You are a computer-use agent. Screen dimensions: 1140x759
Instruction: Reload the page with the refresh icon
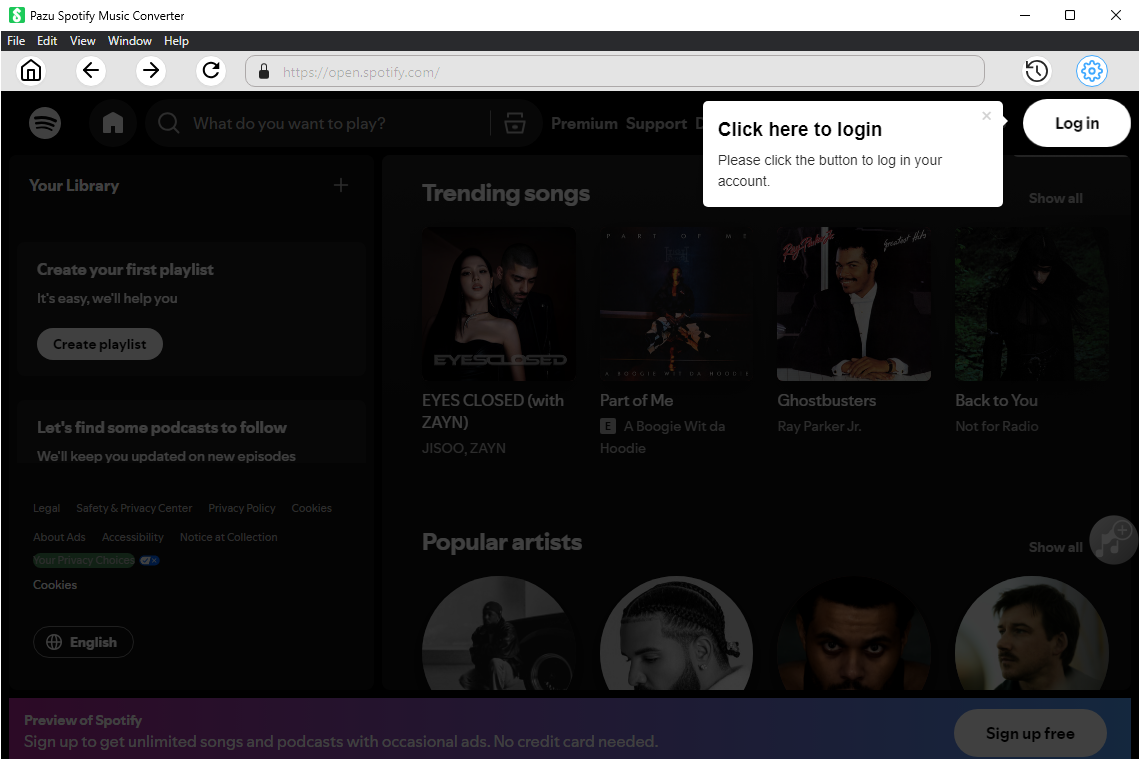pos(211,71)
